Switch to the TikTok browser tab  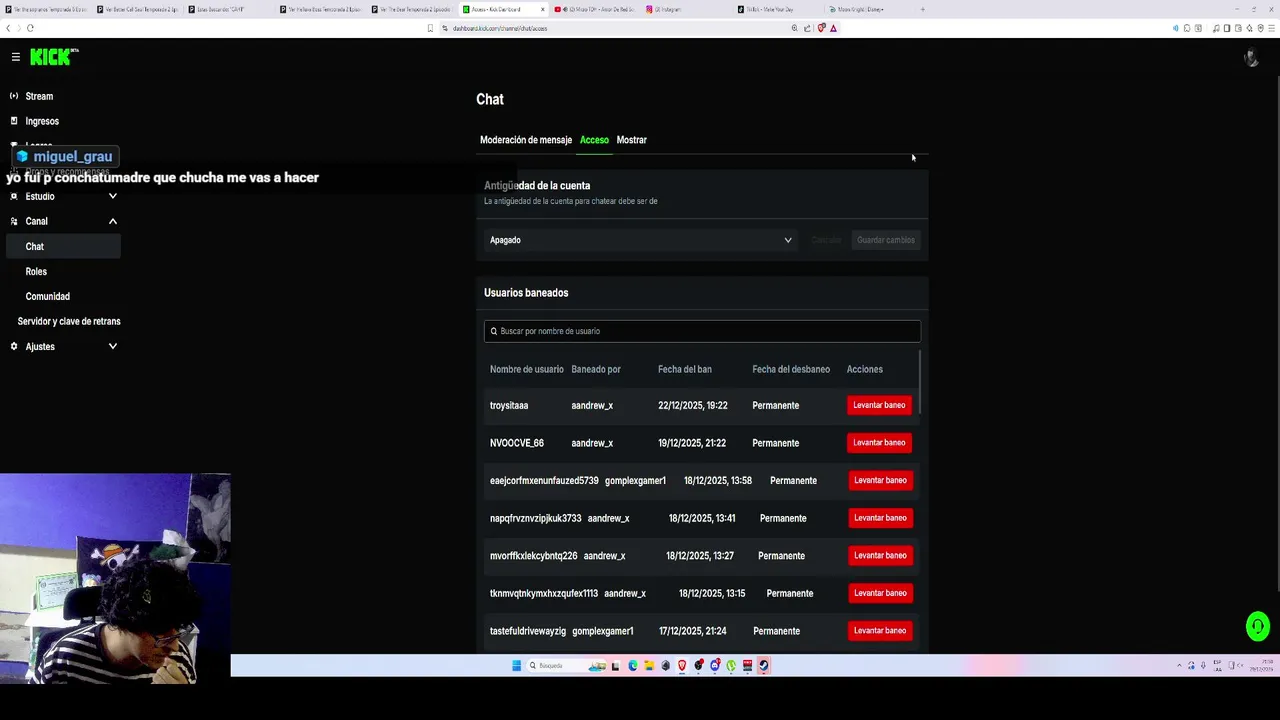coord(777,9)
